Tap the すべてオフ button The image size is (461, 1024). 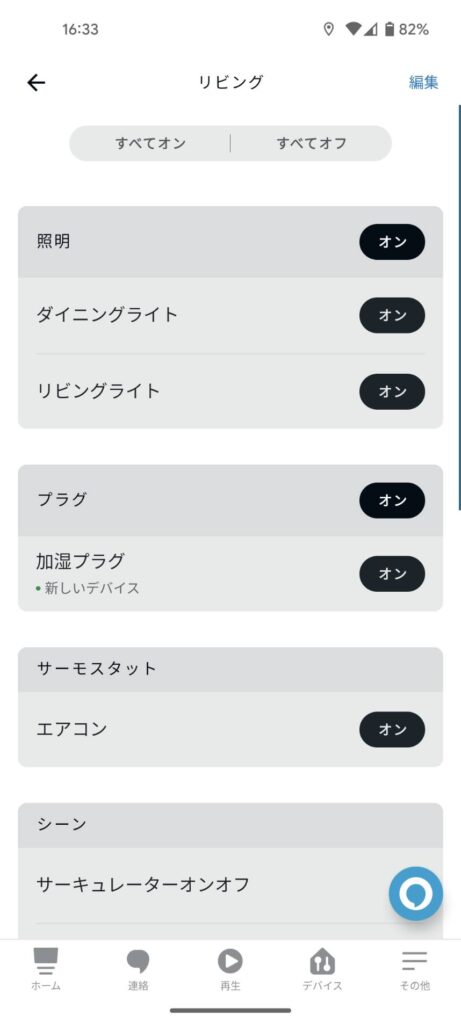click(311, 143)
